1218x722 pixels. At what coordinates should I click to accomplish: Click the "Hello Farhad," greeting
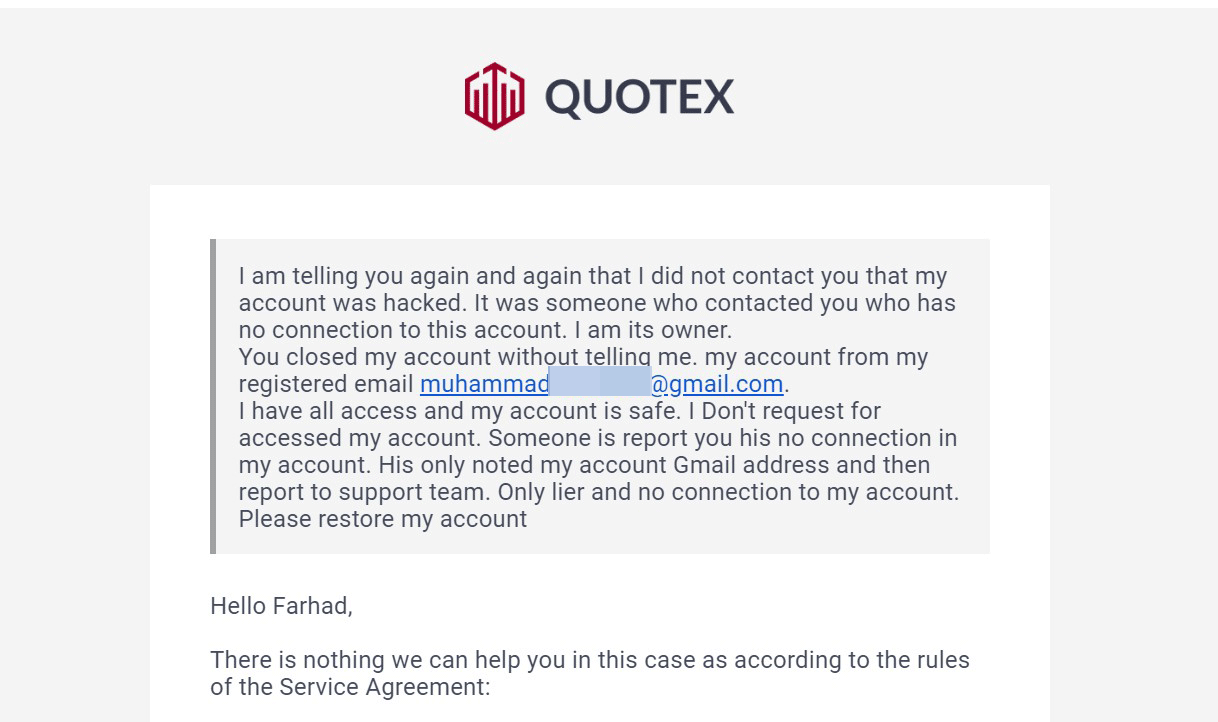281,605
